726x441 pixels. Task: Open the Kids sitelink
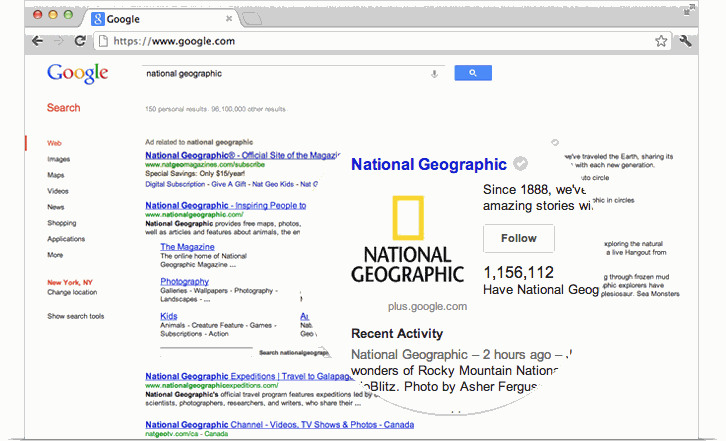[169, 316]
